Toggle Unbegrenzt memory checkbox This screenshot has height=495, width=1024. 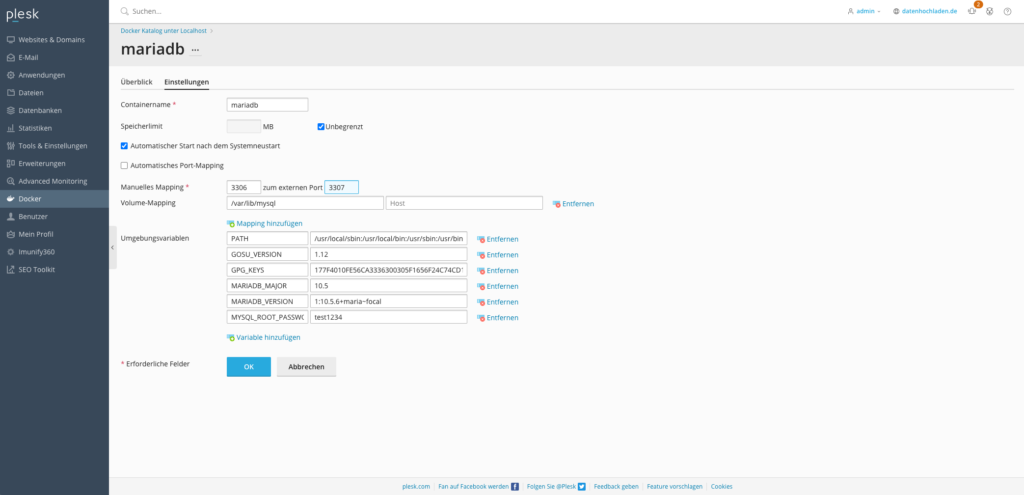(321, 127)
